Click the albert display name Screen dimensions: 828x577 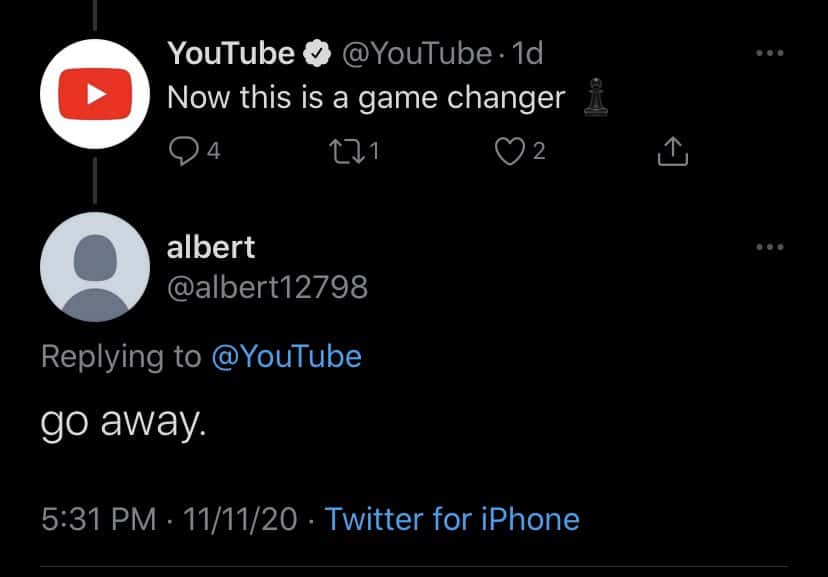[x=211, y=246]
